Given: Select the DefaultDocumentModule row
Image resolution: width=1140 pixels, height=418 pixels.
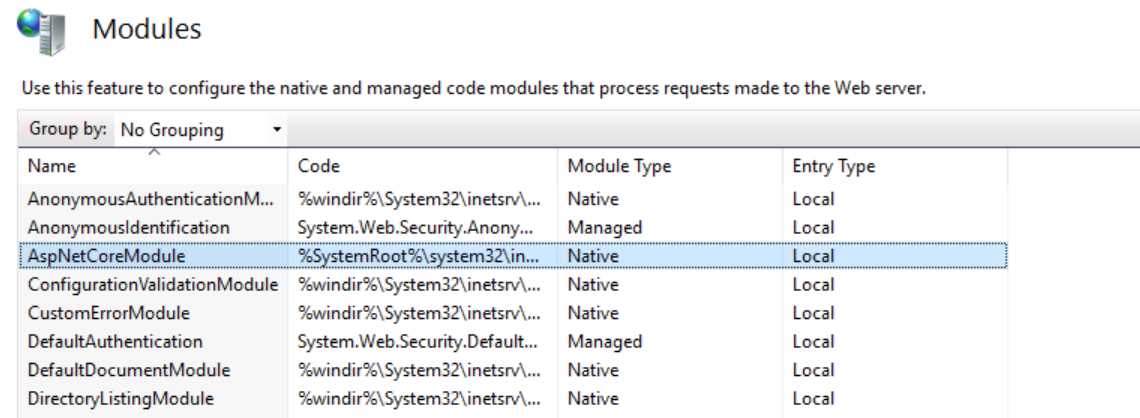Looking at the screenshot, I should [x=513, y=370].
